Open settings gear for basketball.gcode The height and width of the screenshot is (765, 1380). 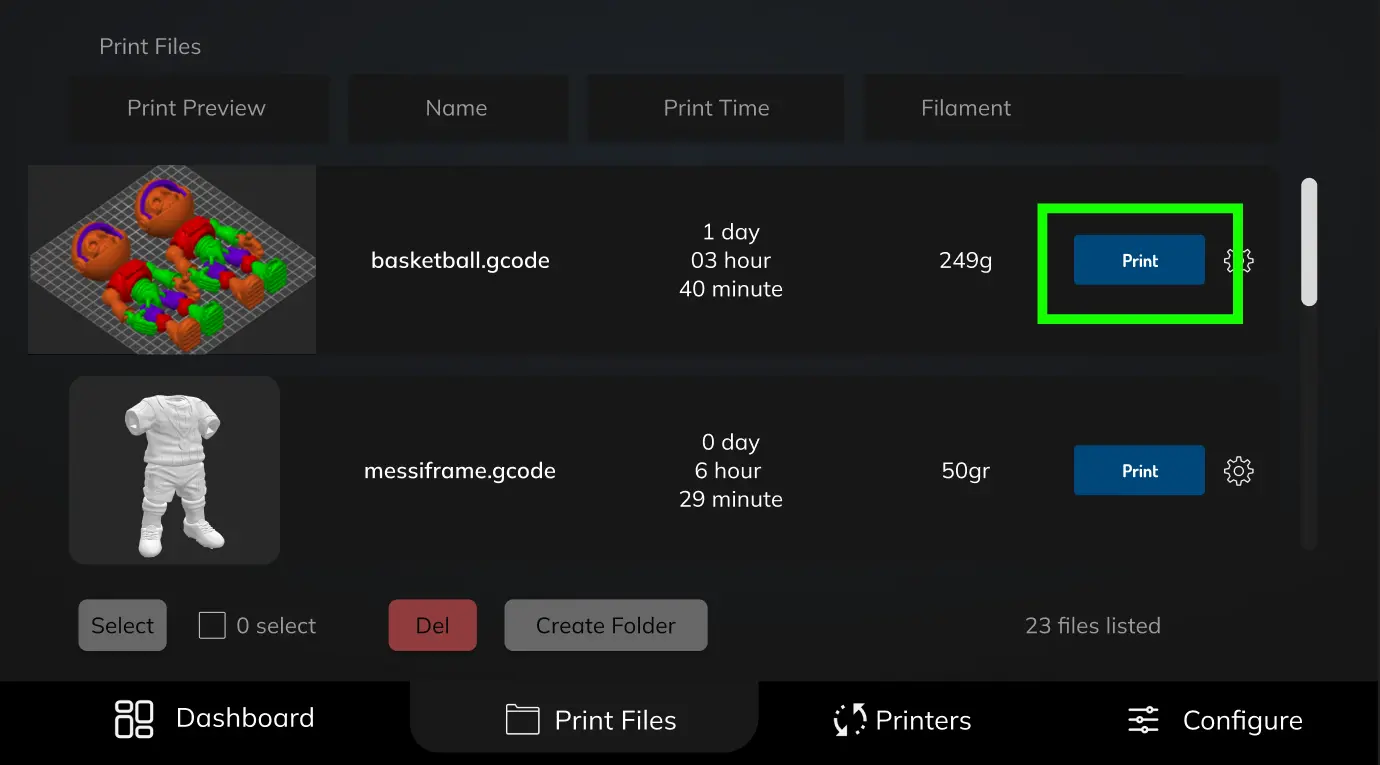click(1238, 261)
